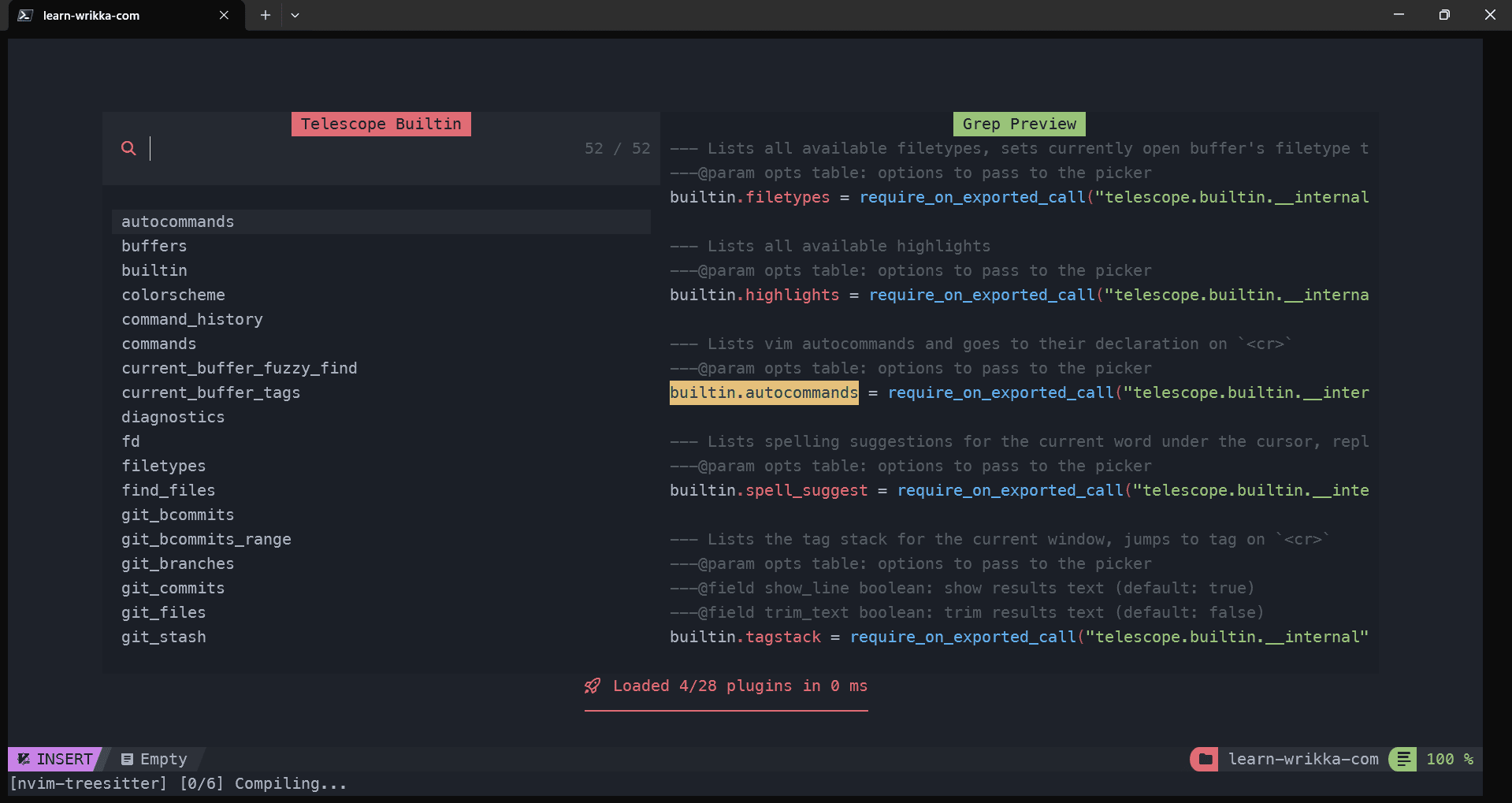This screenshot has height=803, width=1512.
Task: Click the Telescope Builtin title label
Action: (381, 124)
